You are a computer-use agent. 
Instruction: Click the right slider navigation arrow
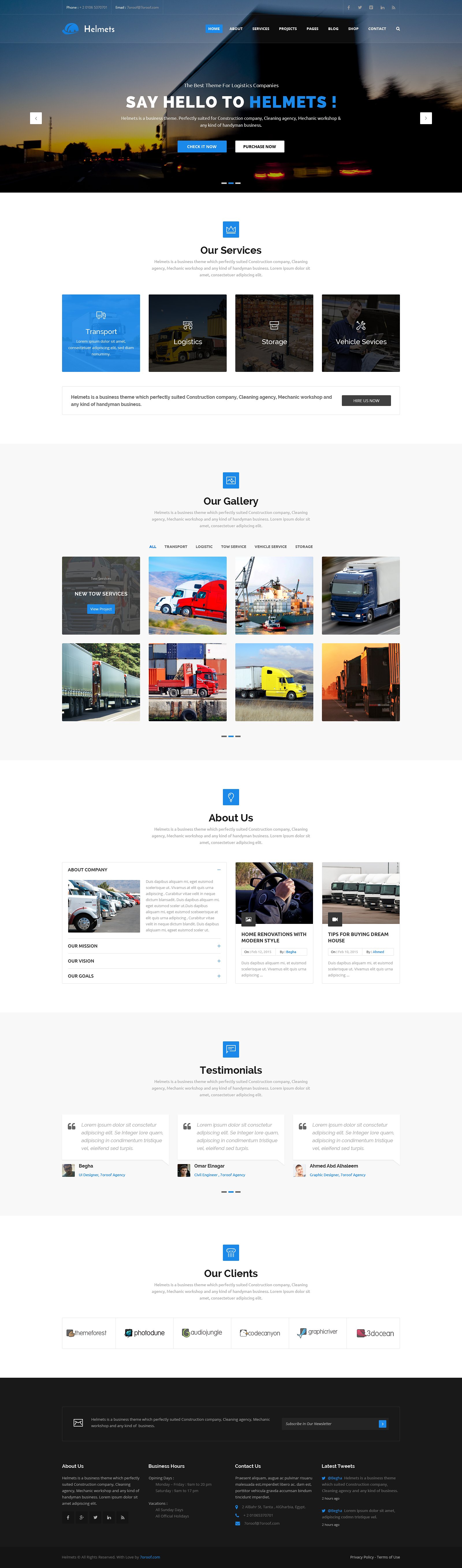426,118
